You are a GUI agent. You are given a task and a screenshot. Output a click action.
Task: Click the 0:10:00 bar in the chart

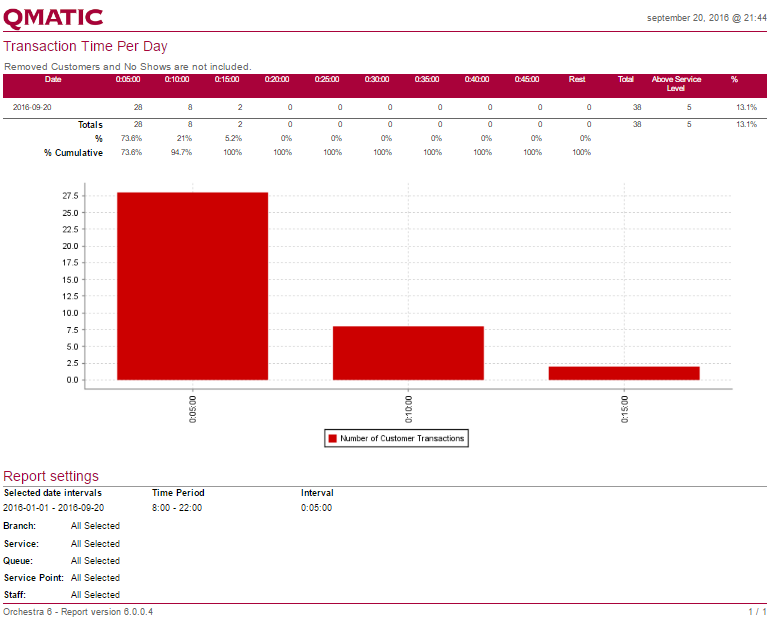[408, 352]
